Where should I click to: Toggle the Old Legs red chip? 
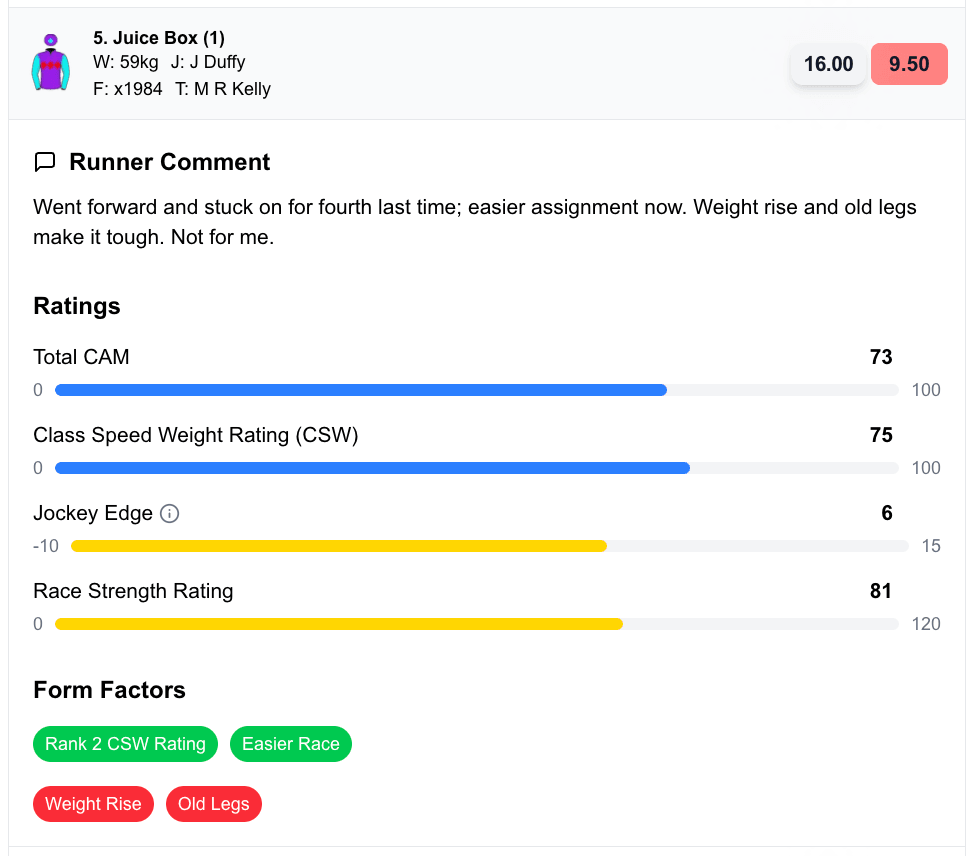[x=213, y=804]
